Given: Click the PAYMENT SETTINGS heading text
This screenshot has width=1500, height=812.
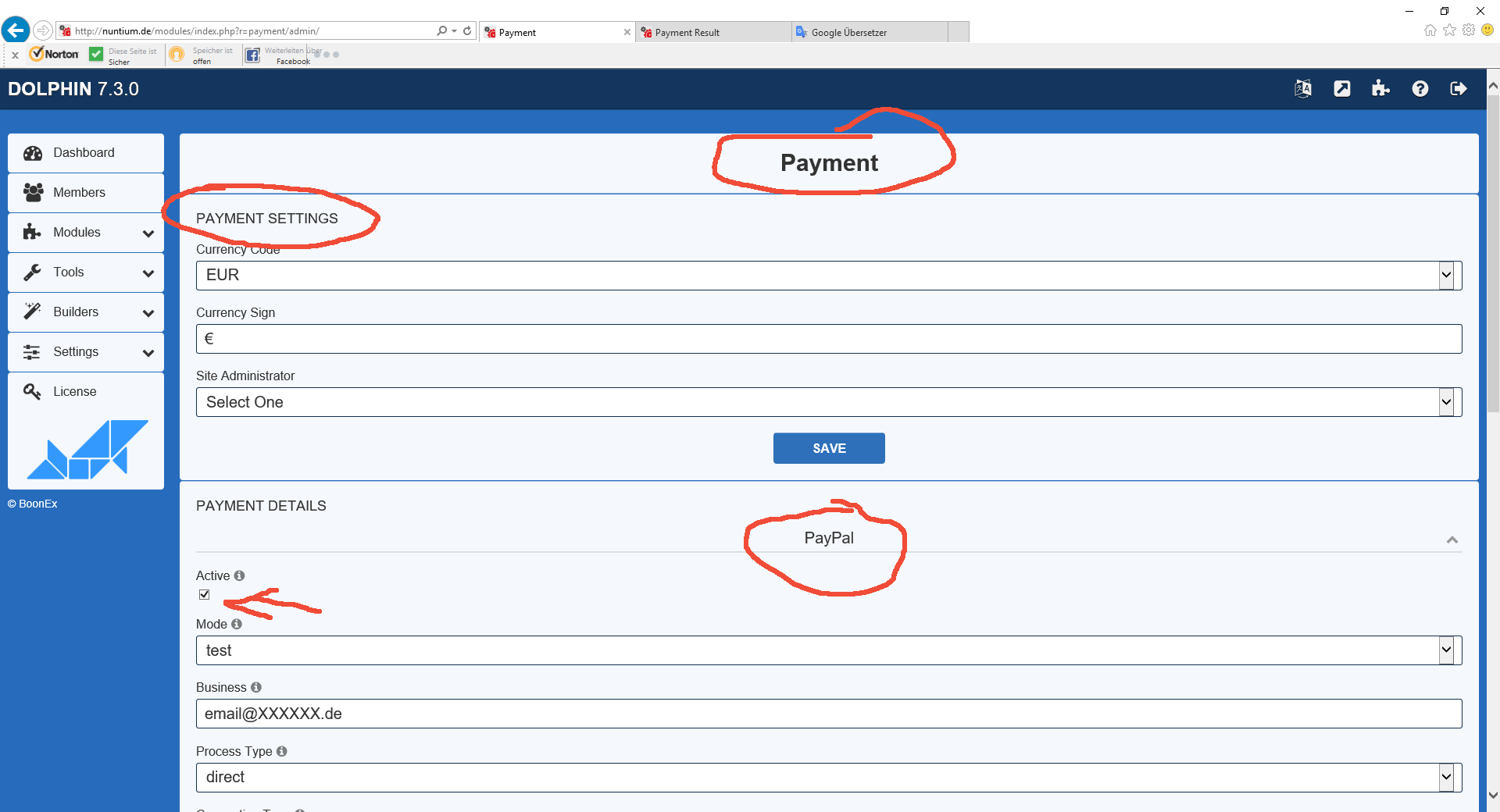Looking at the screenshot, I should (x=267, y=219).
